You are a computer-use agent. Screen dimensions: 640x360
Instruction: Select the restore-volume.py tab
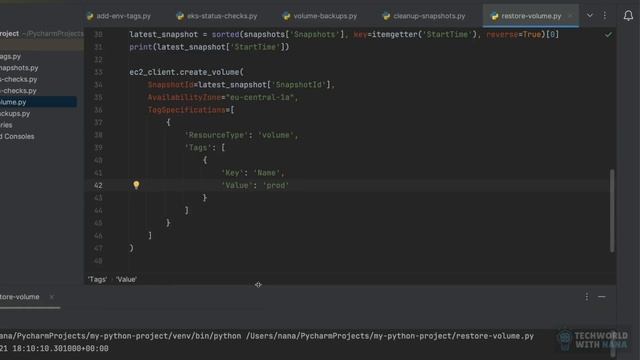click(531, 16)
